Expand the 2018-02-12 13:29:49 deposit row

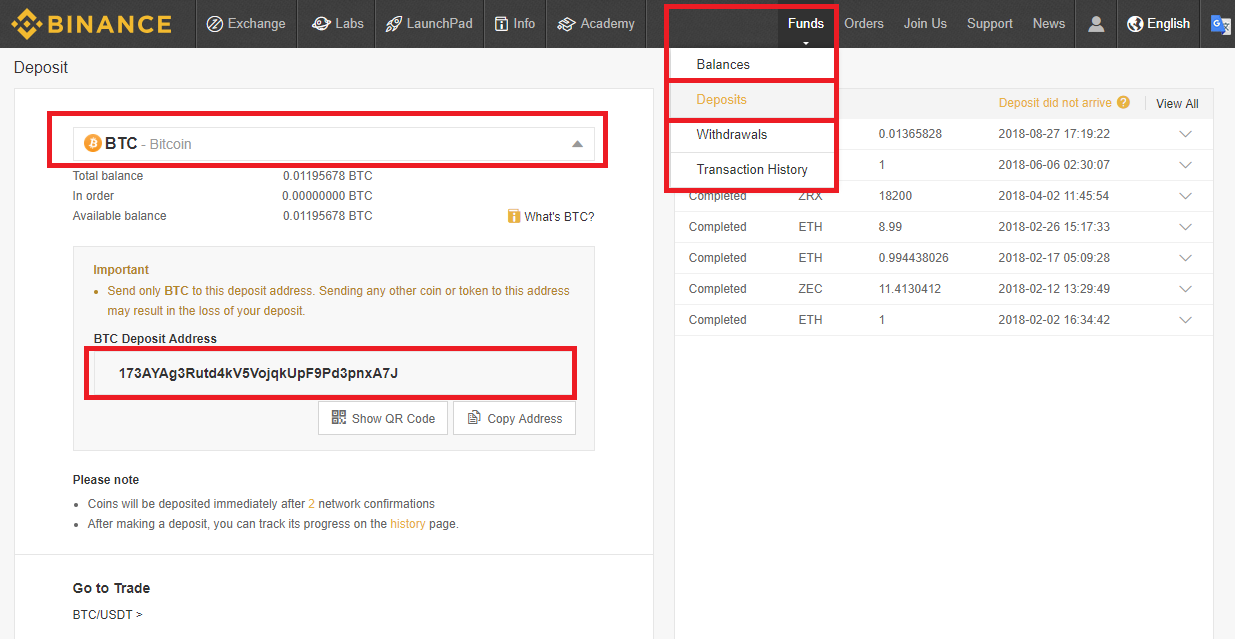coord(1186,289)
